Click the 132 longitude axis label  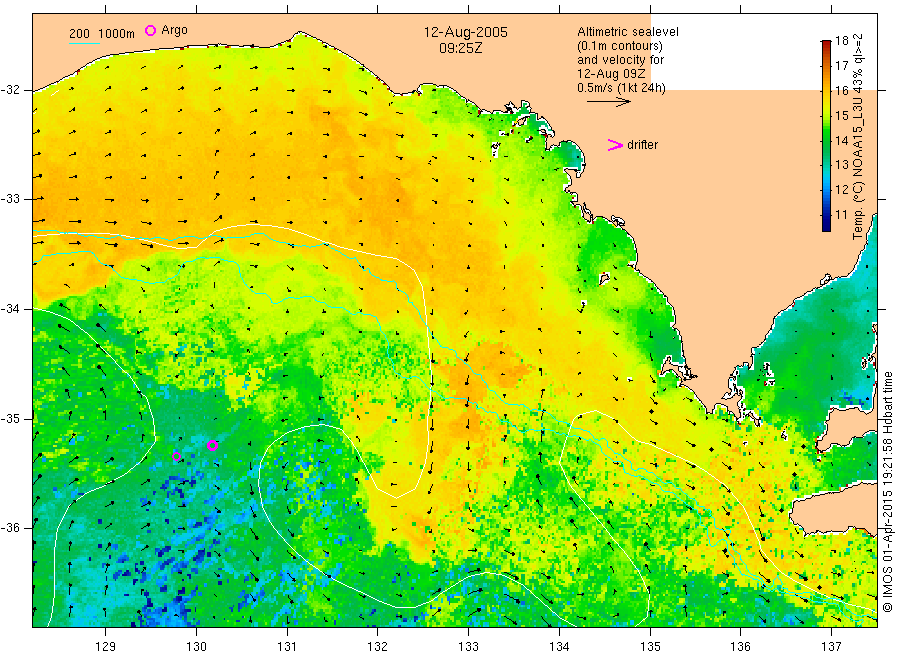click(378, 647)
